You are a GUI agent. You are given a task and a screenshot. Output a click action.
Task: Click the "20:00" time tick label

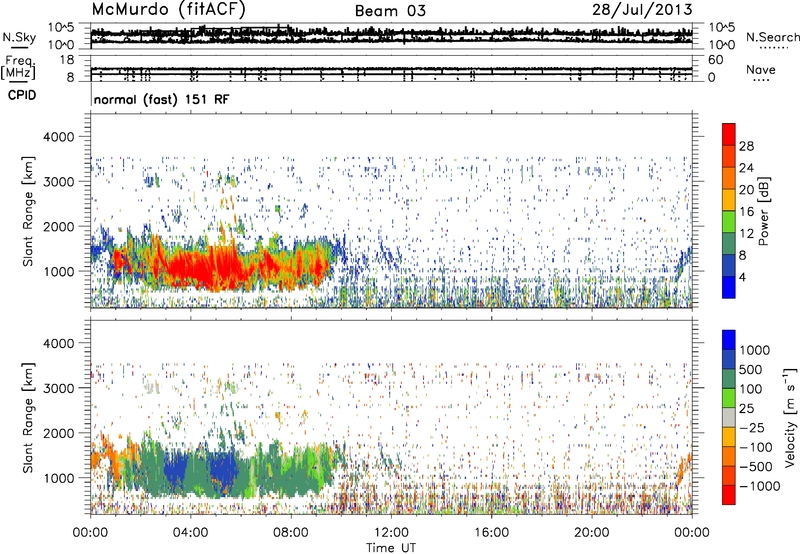pyautogui.click(x=591, y=533)
